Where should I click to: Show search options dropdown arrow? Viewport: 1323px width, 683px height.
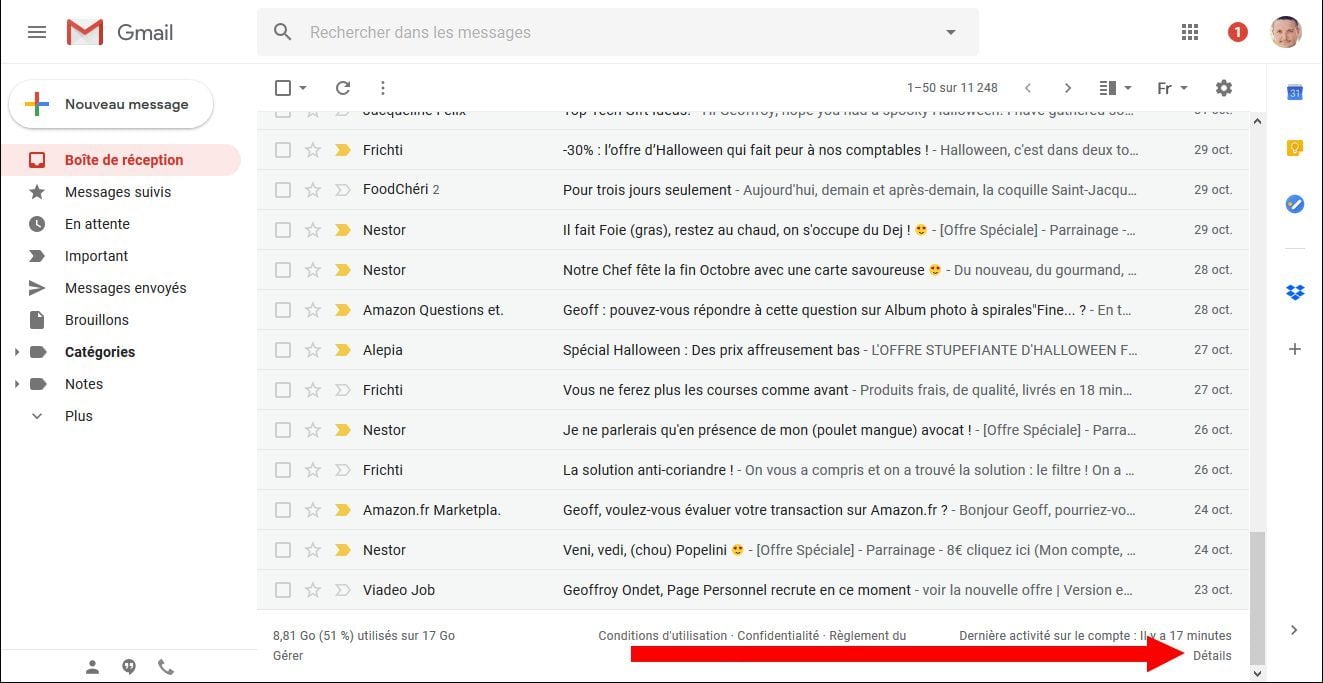[x=951, y=32]
